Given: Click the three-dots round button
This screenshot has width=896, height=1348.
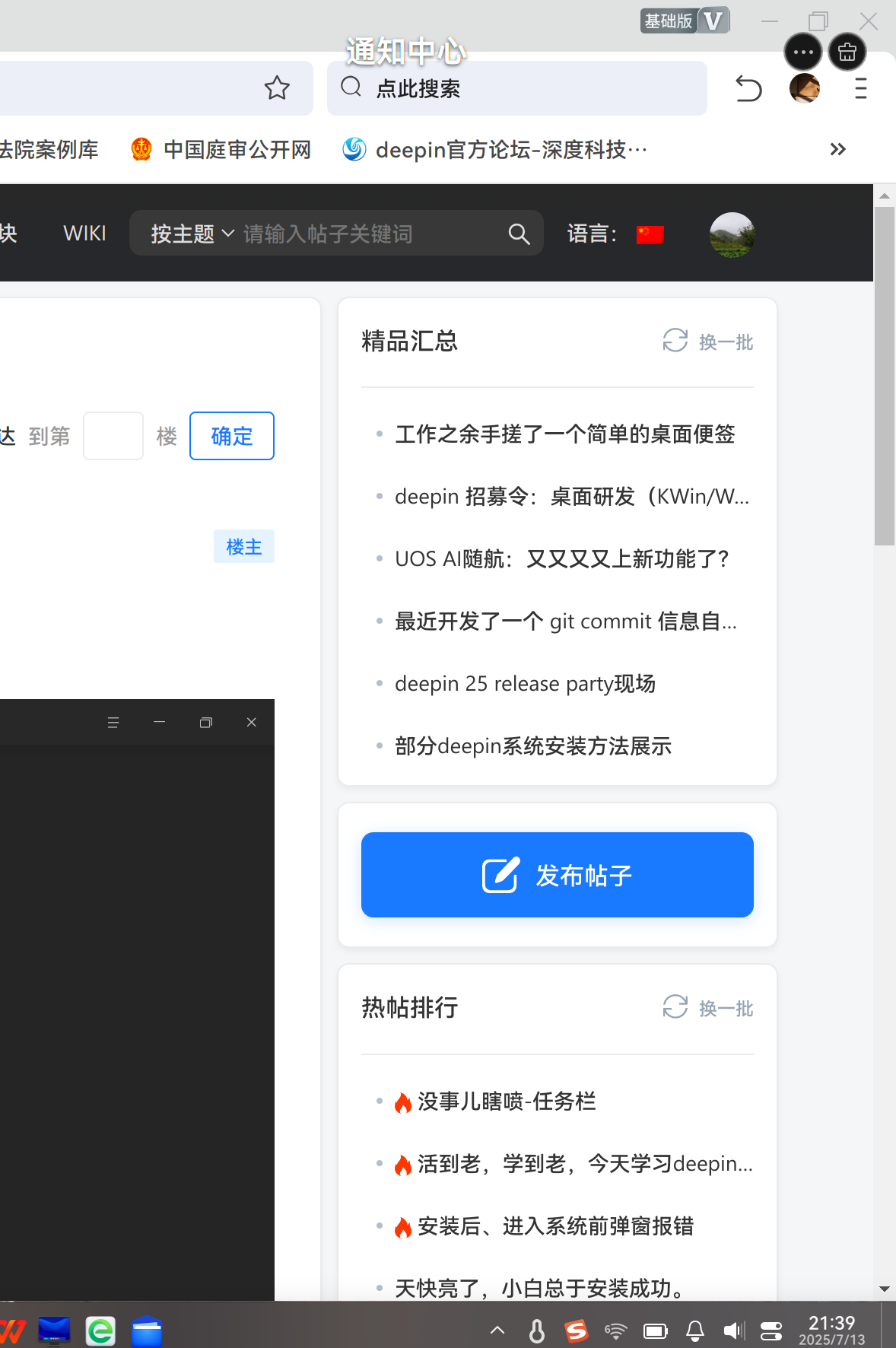Looking at the screenshot, I should tap(803, 52).
